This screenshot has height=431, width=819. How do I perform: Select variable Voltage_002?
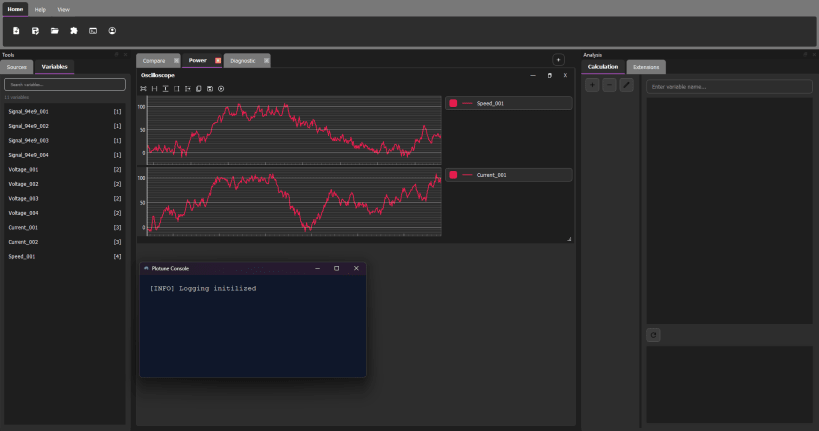tap(65, 184)
